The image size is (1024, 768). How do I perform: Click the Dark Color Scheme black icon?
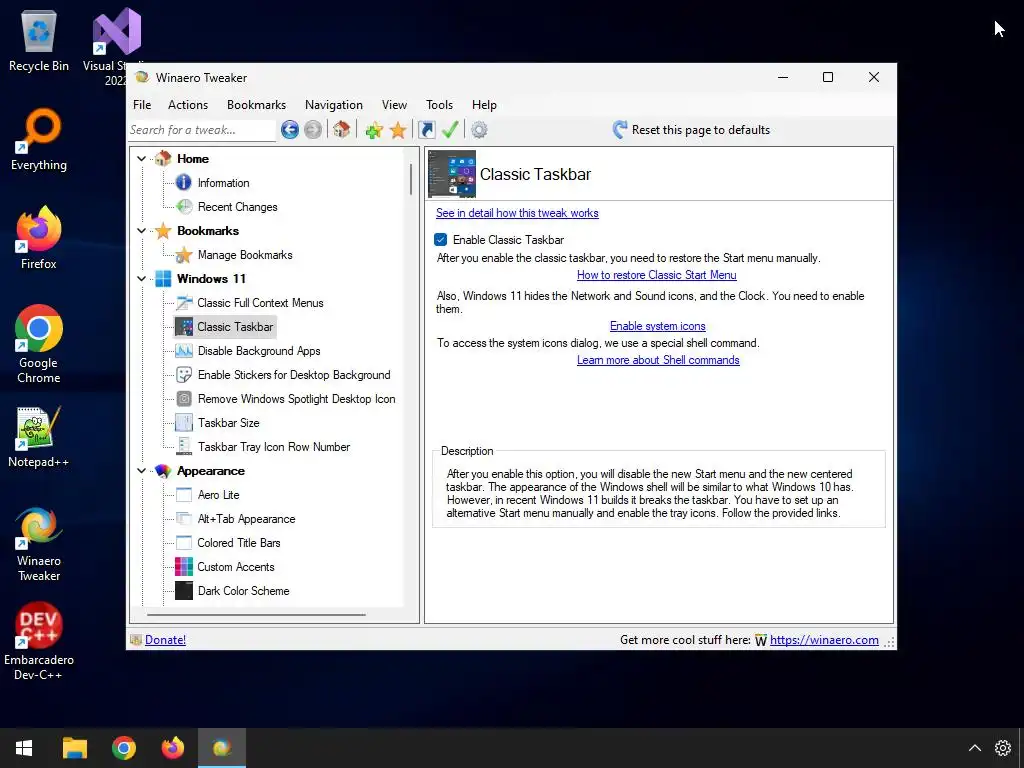(x=184, y=590)
